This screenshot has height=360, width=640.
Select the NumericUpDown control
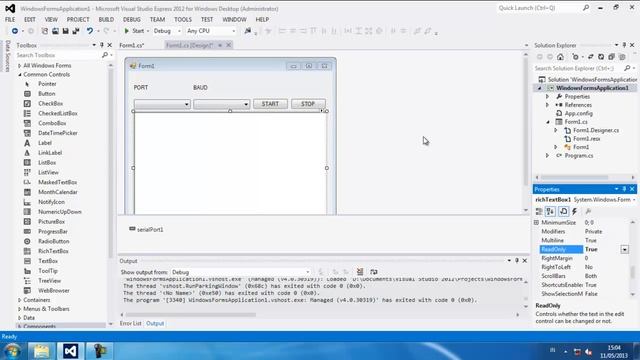click(x=60, y=212)
